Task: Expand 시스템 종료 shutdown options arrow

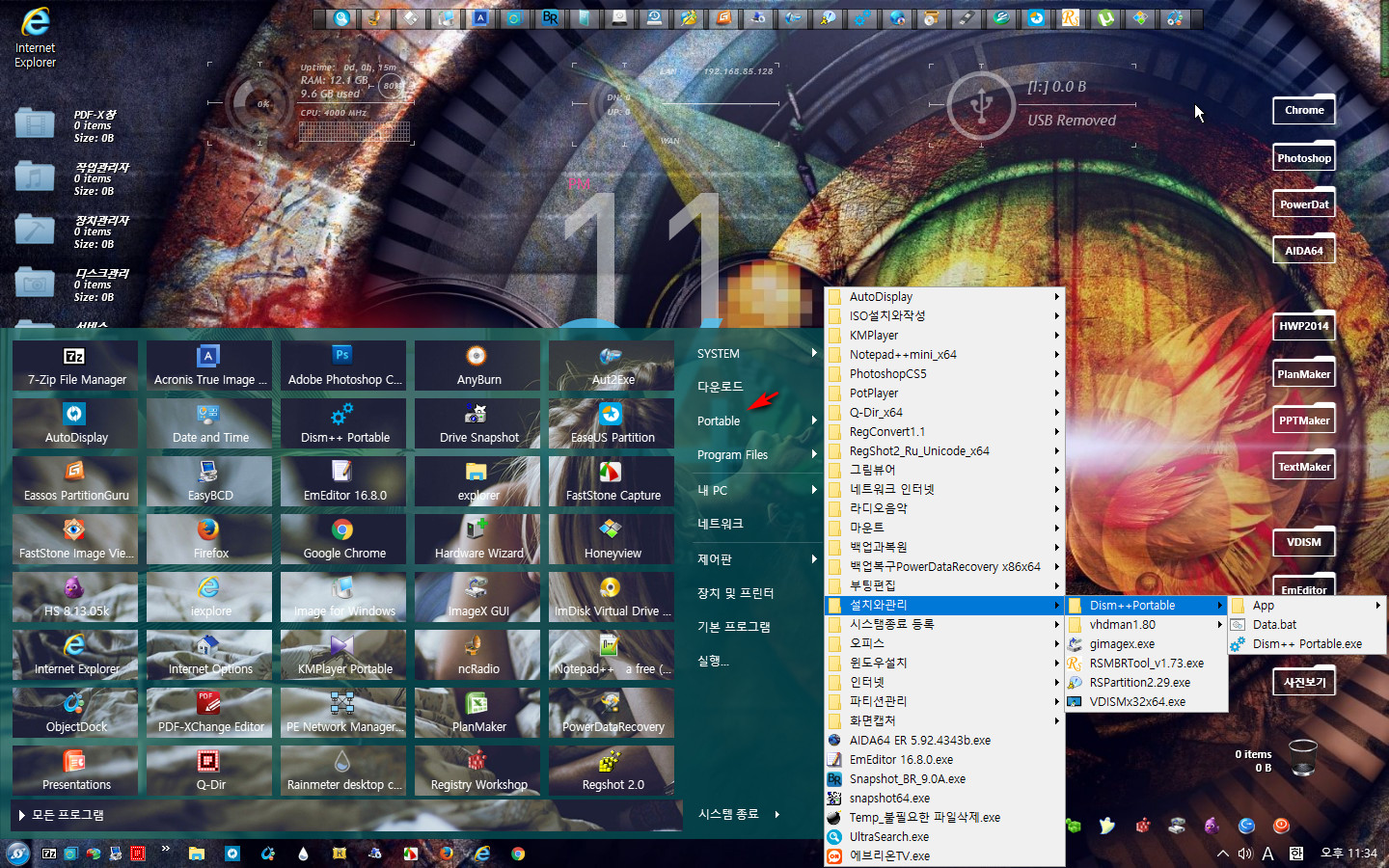Action: coord(776,814)
